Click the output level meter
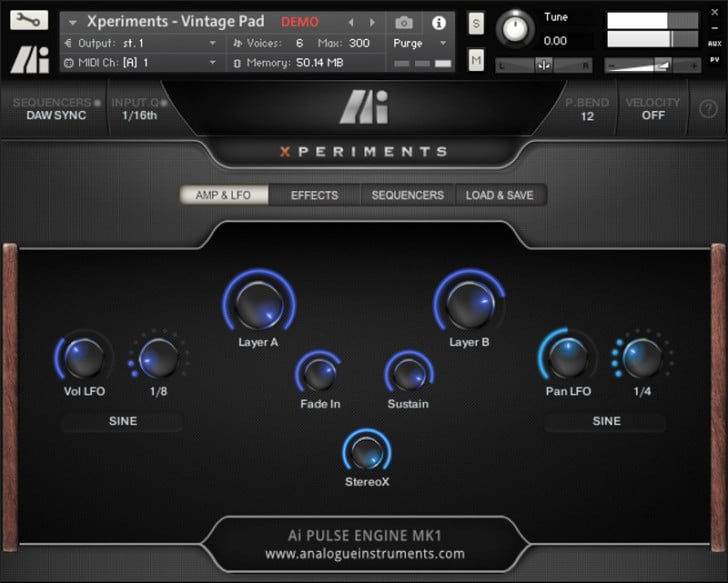The image size is (728, 583). 653,30
